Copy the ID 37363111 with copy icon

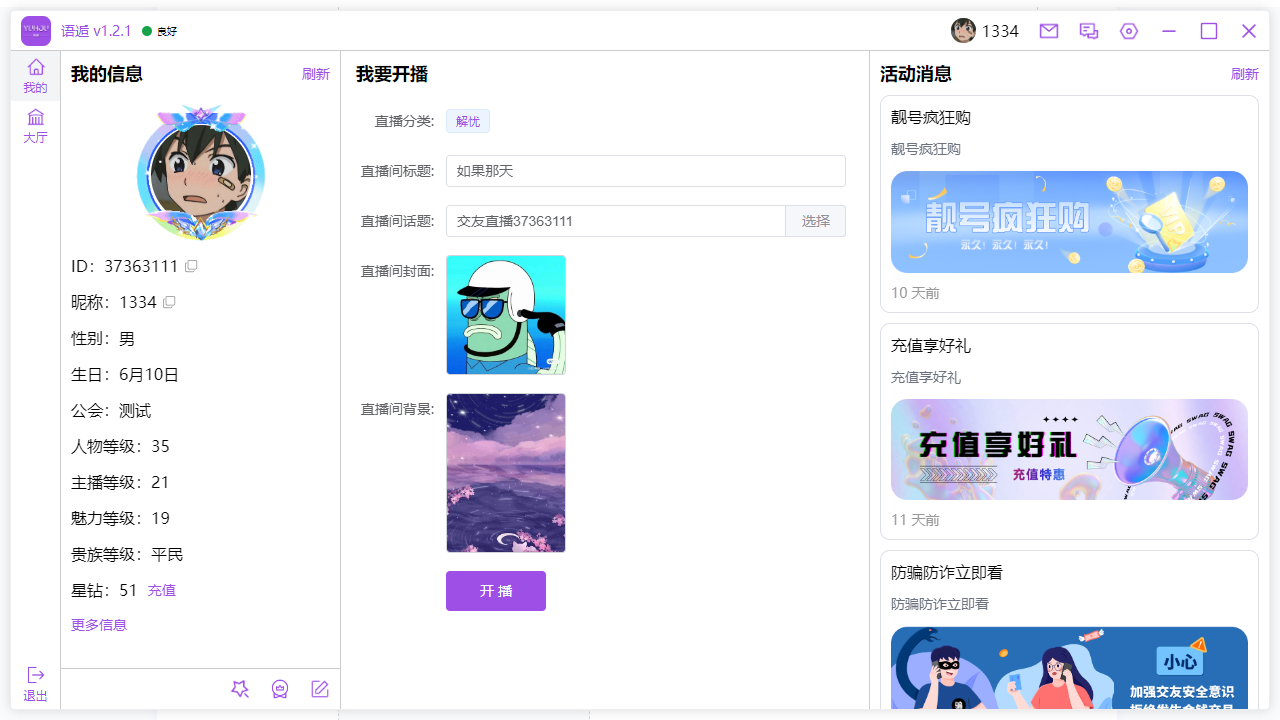coord(190,266)
